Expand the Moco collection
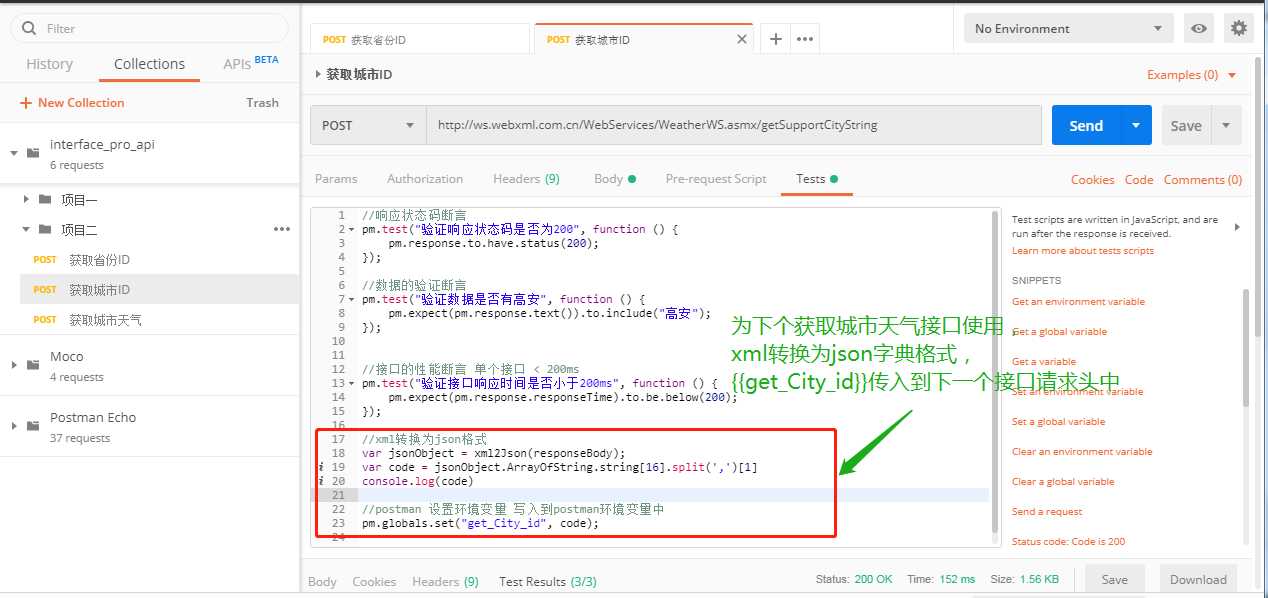Viewport: 1268px width, 598px height. 14,365
